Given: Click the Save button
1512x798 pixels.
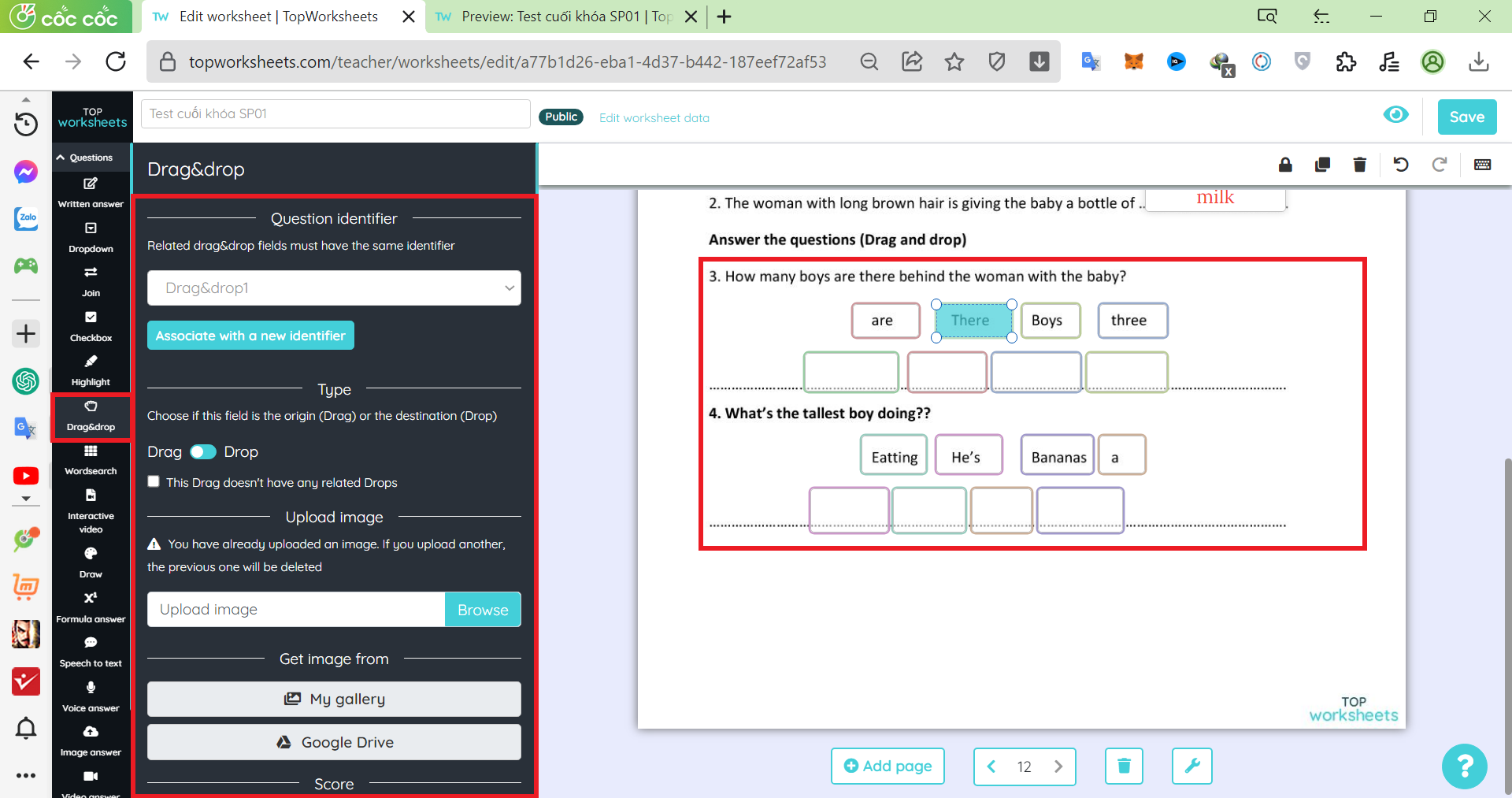Looking at the screenshot, I should (1466, 117).
